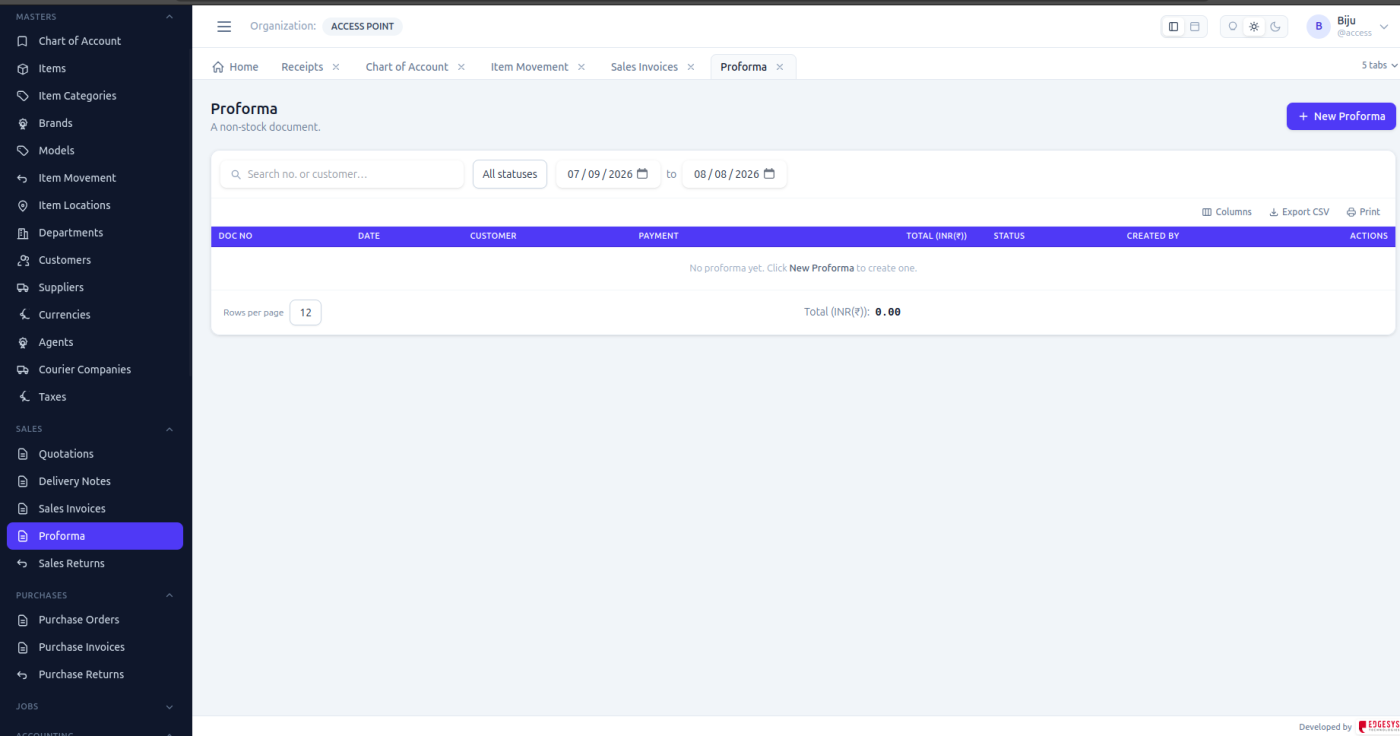Screen dimensions: 1400x736
Task: Open the 5 tabs overflow dropdown
Action: [1379, 65]
